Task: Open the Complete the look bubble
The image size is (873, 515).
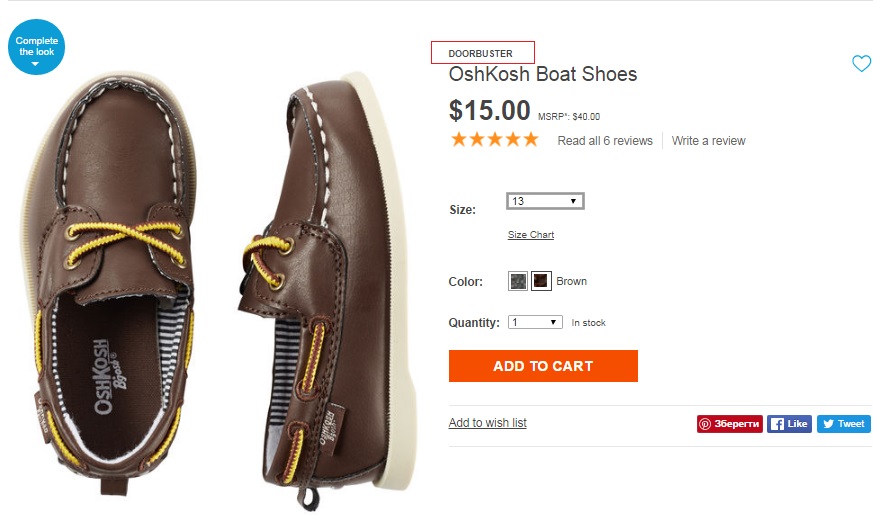Action: (x=37, y=47)
